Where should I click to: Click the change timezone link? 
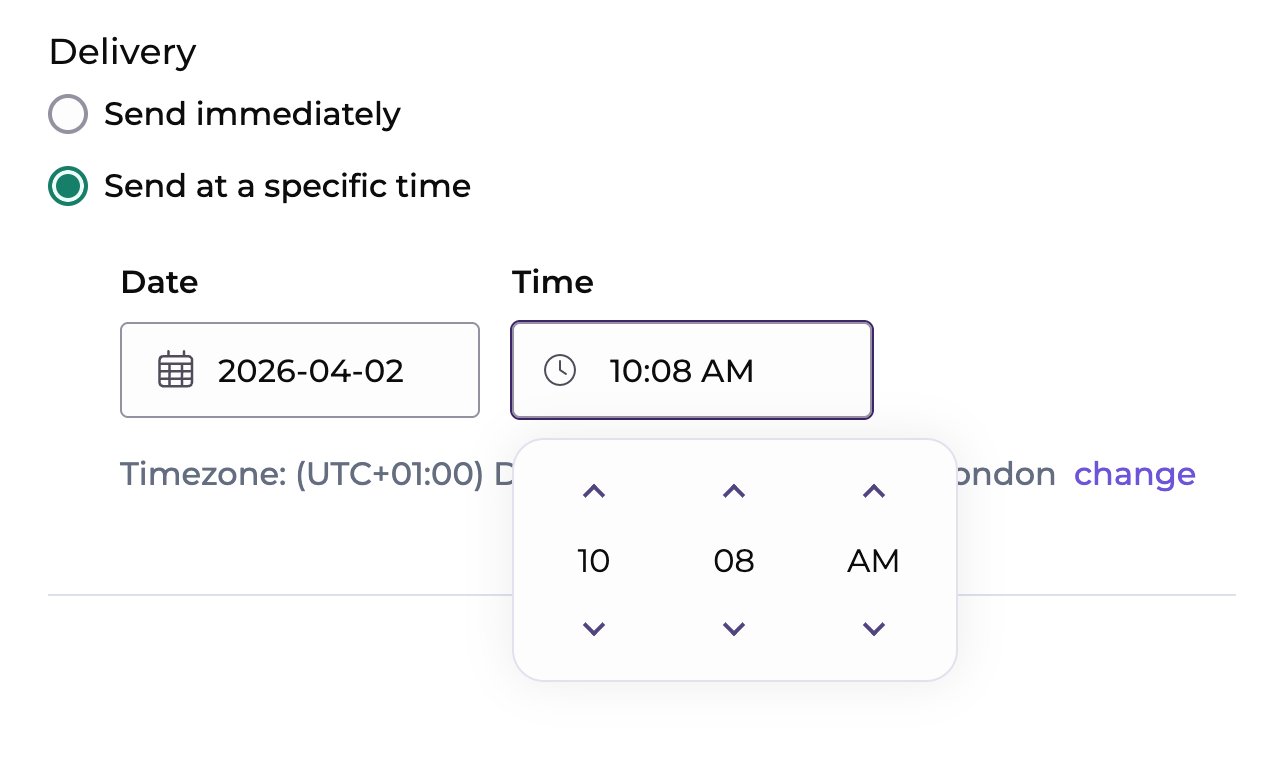(1135, 474)
